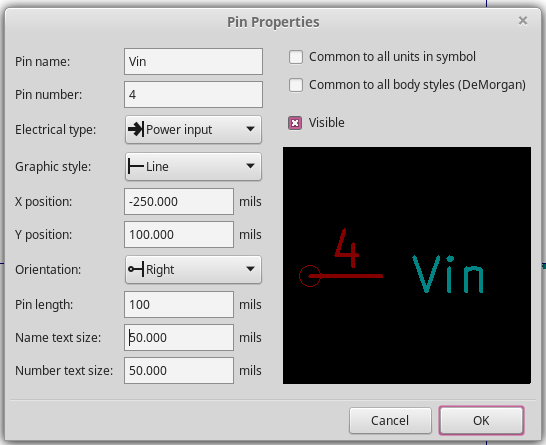Open the Orientation dropdown arrow
546x445 pixels.
[250, 269]
